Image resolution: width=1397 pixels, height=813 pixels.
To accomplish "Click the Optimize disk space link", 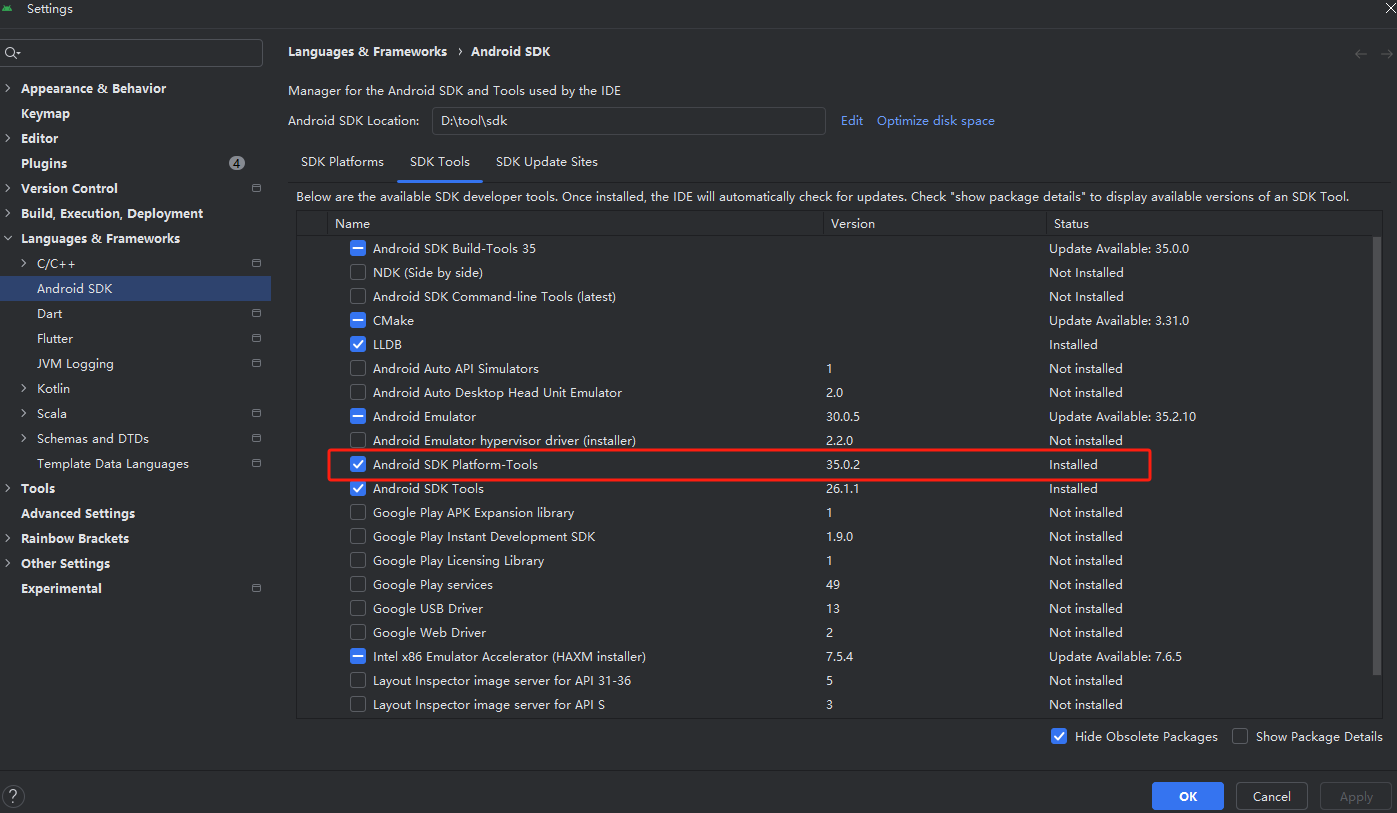I will tap(935, 120).
